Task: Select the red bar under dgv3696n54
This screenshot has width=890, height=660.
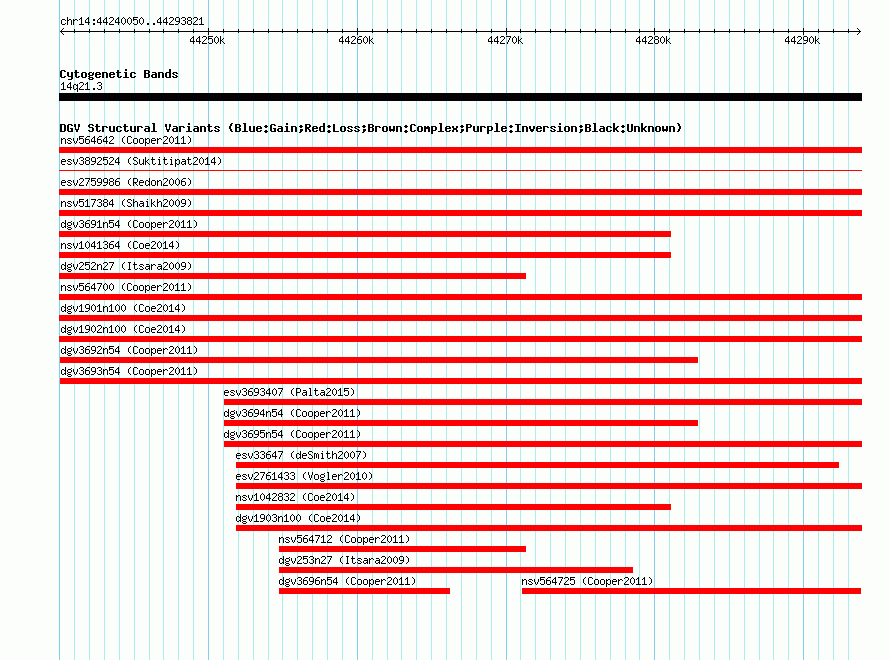Action: 364,591
